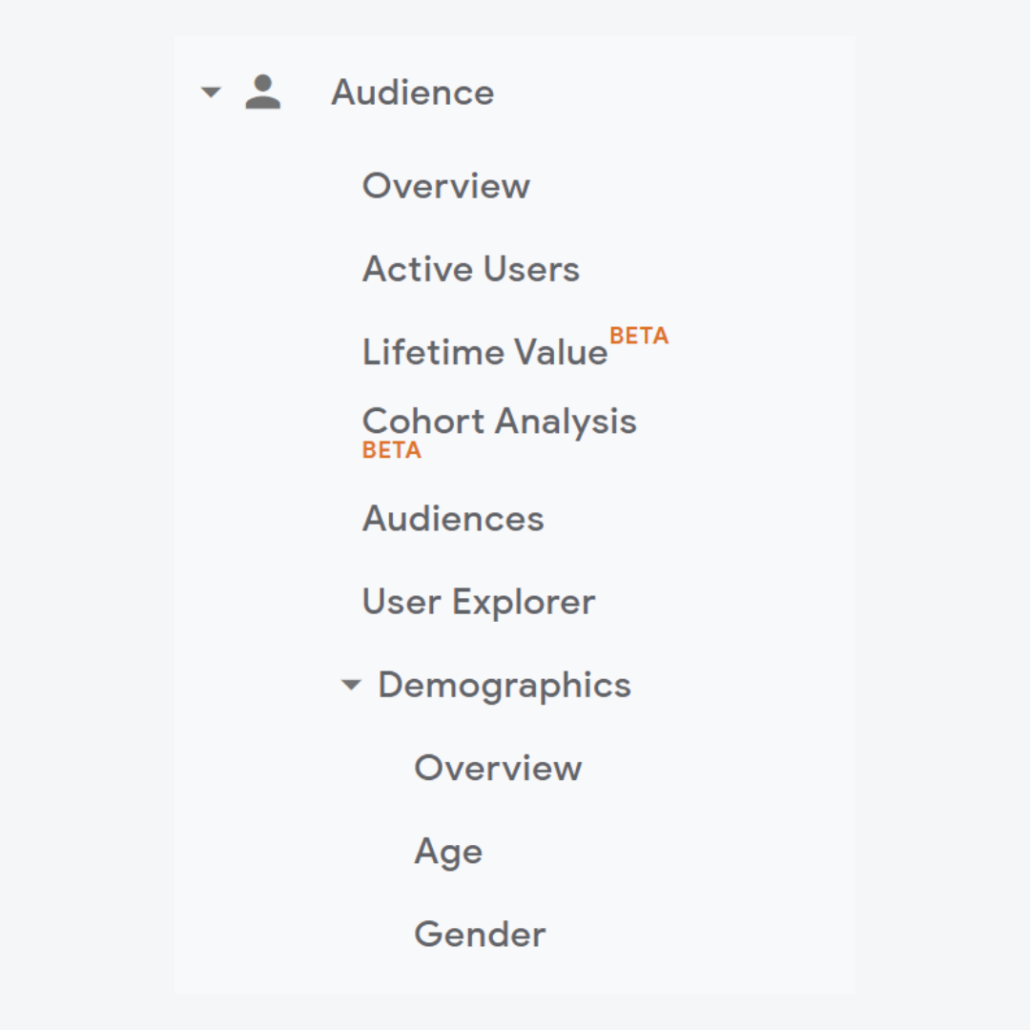Select the Audience menu heading
This screenshot has width=1030, height=1030.
pyautogui.click(x=412, y=92)
